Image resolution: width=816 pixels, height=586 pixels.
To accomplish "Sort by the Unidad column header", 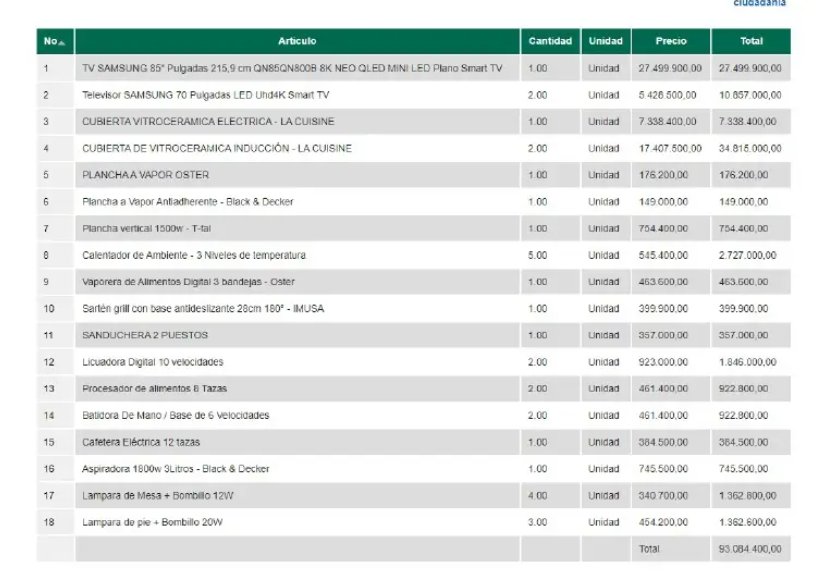I will point(606,41).
